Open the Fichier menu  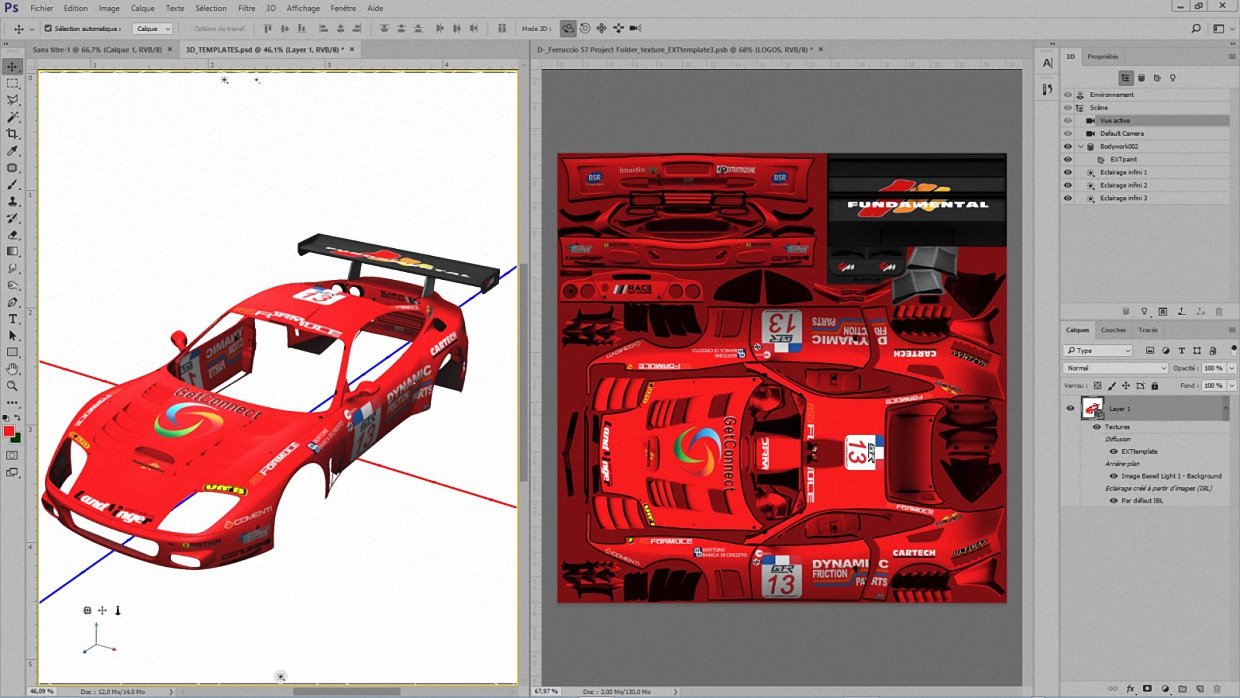pos(41,8)
